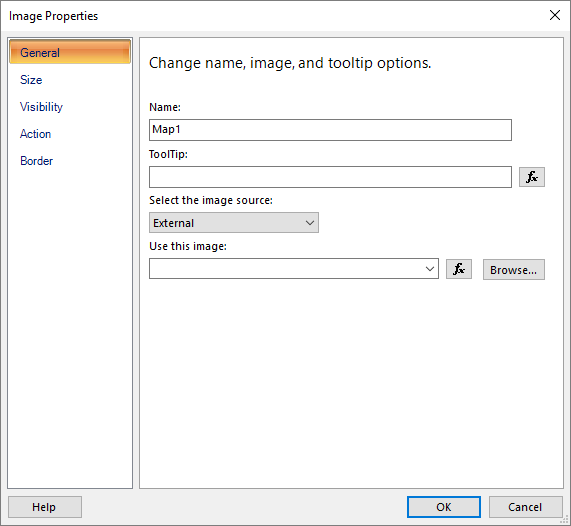This screenshot has height=526, width=571.
Task: Click inside the Use this image text area
Action: [286, 269]
